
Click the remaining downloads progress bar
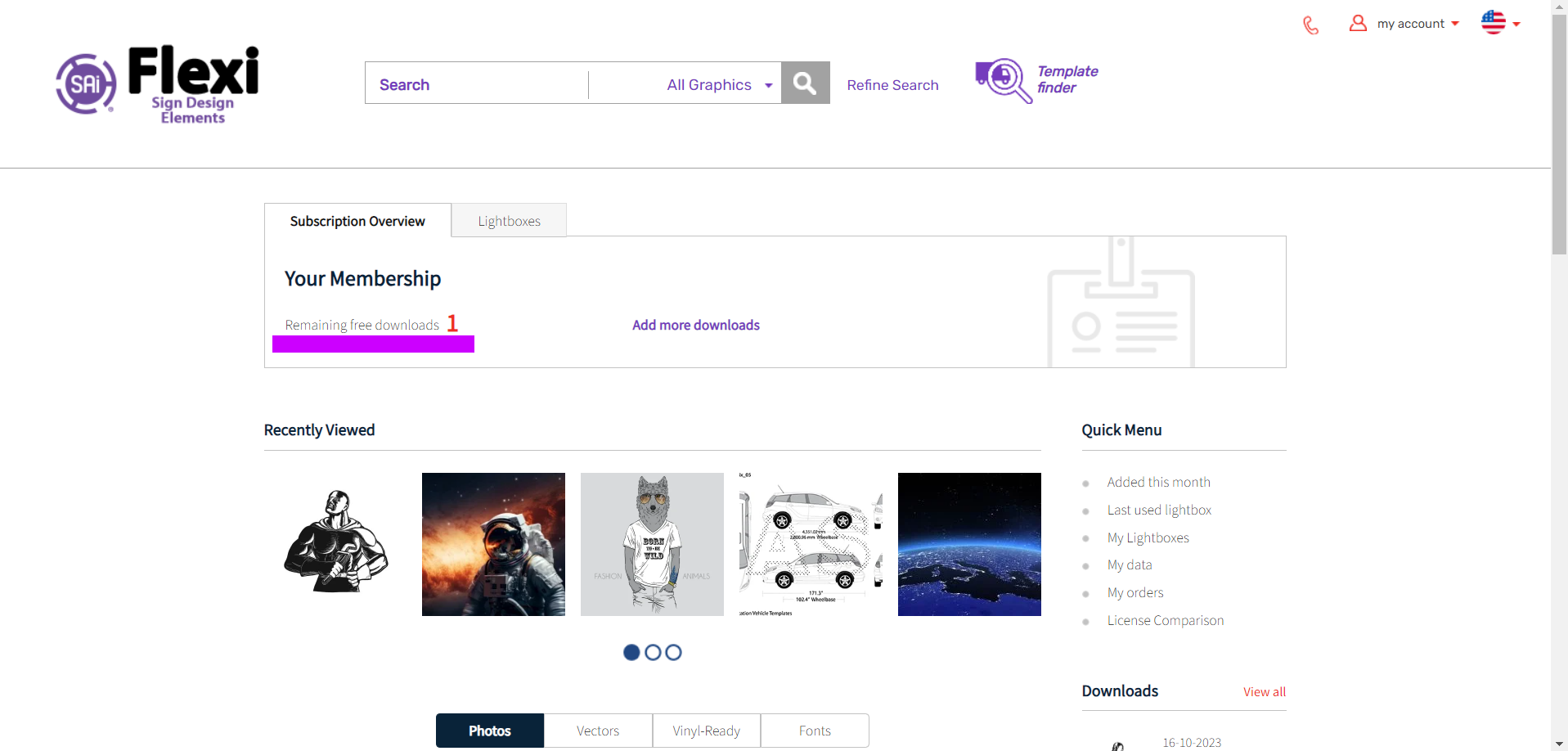coord(373,344)
